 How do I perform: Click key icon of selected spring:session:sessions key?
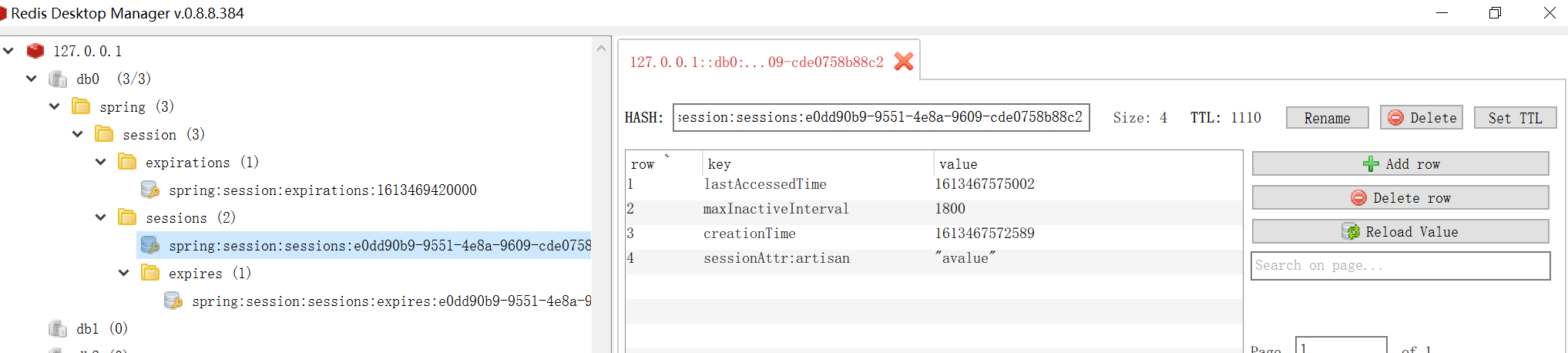coord(150,245)
